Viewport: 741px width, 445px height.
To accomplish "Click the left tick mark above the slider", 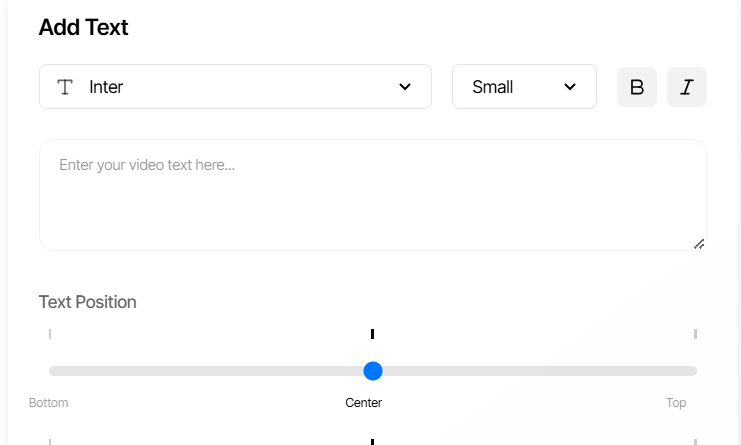I will (50, 334).
